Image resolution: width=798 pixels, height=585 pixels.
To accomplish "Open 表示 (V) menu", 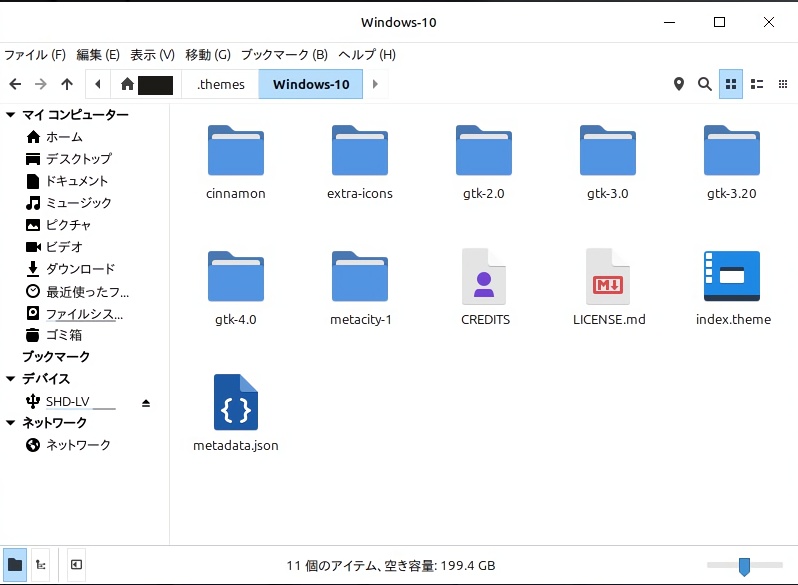I will 152,54.
